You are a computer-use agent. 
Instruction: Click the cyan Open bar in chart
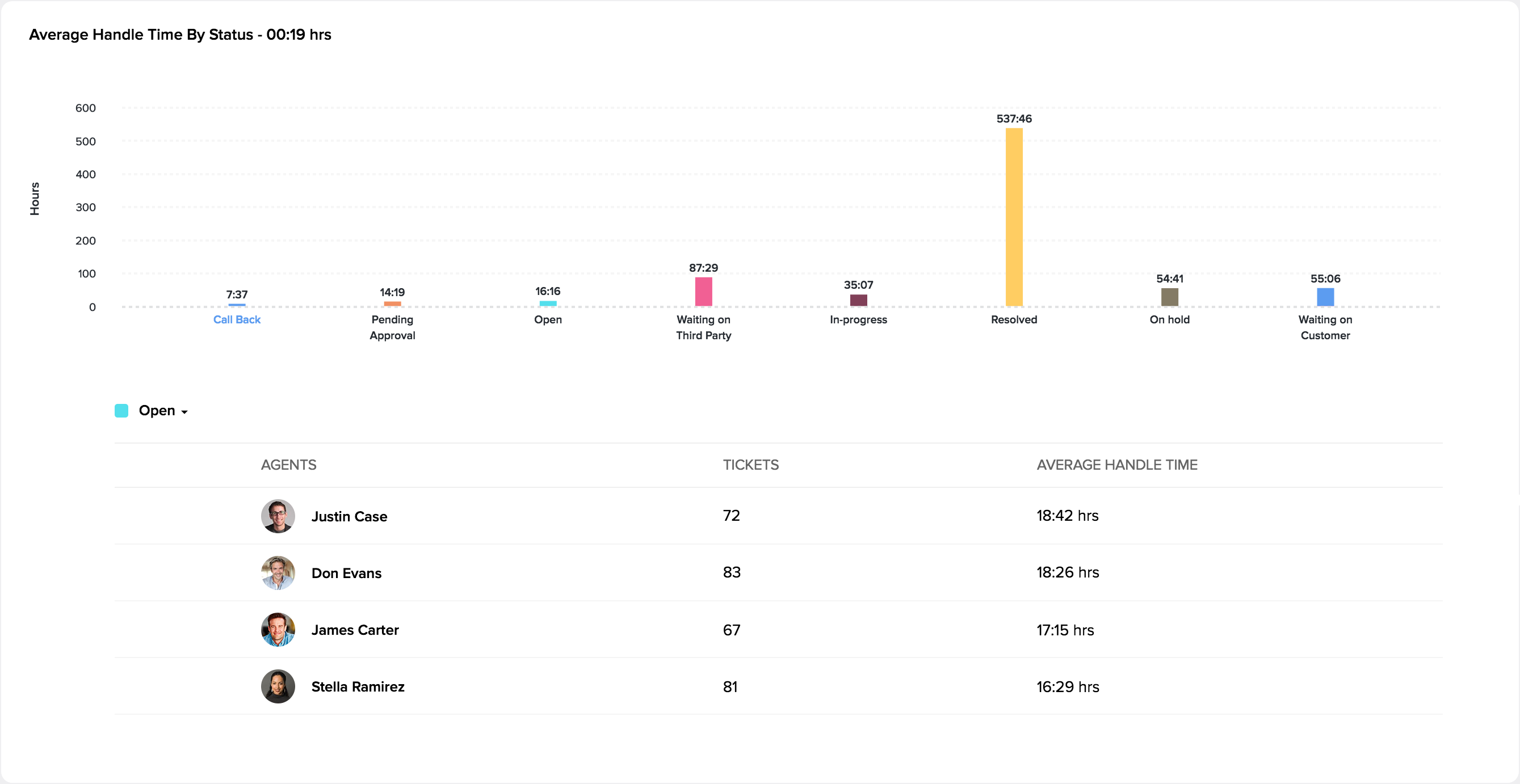tap(548, 304)
